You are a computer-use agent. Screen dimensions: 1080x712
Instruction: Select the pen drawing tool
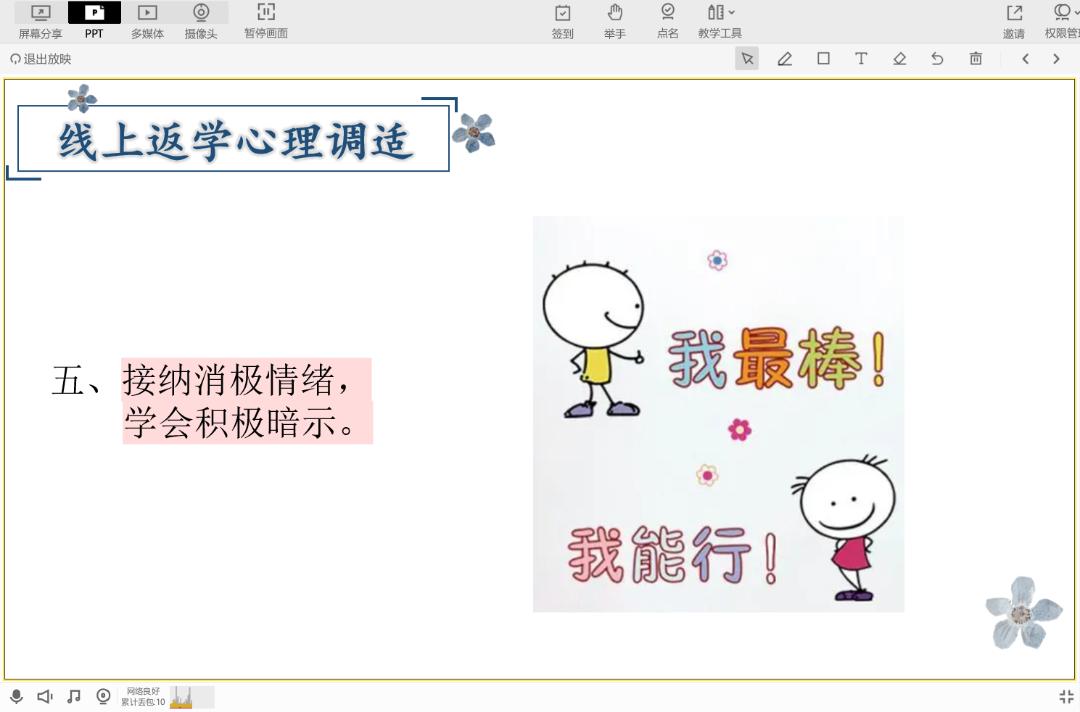785,59
